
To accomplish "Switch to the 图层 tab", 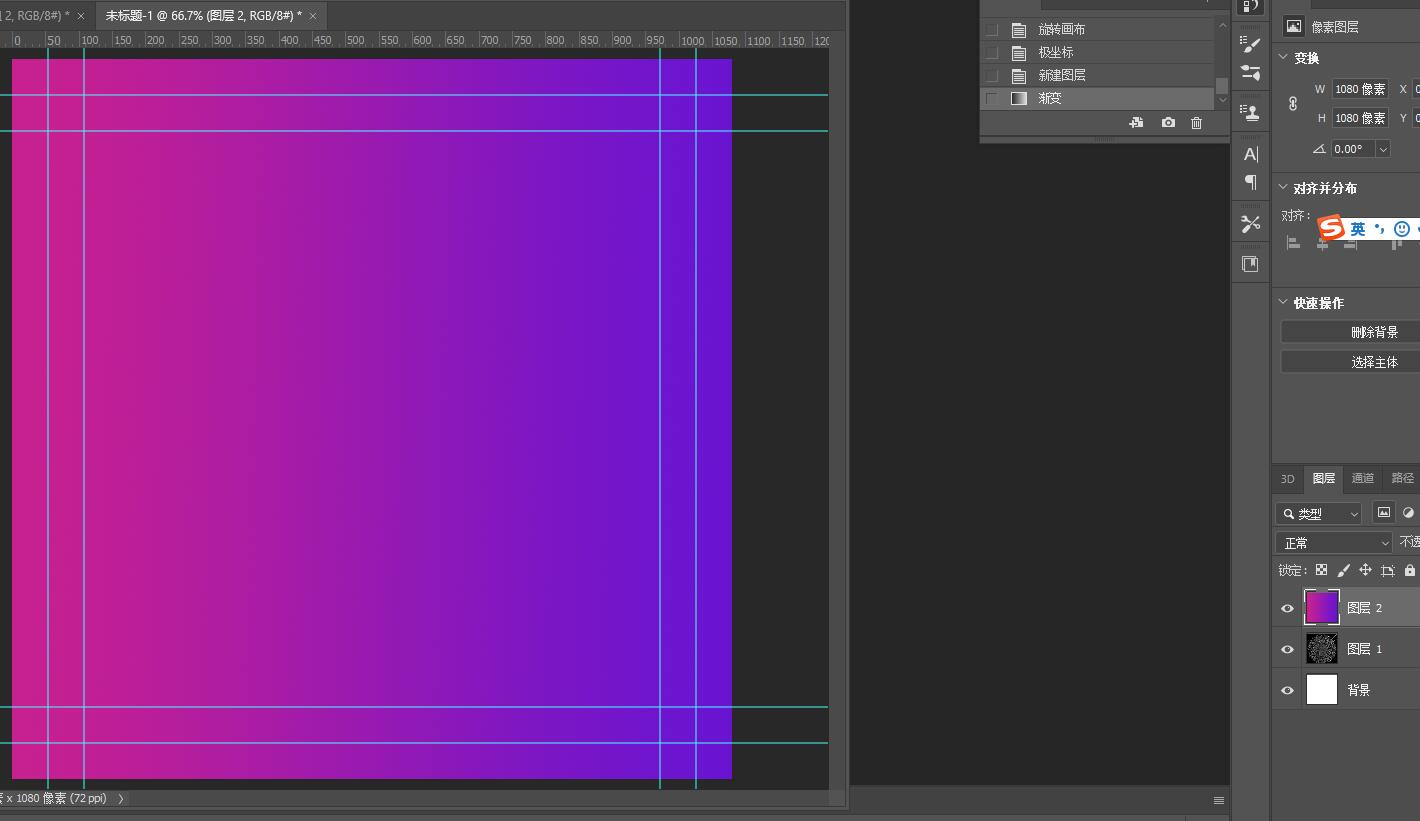I will pyautogui.click(x=1324, y=478).
